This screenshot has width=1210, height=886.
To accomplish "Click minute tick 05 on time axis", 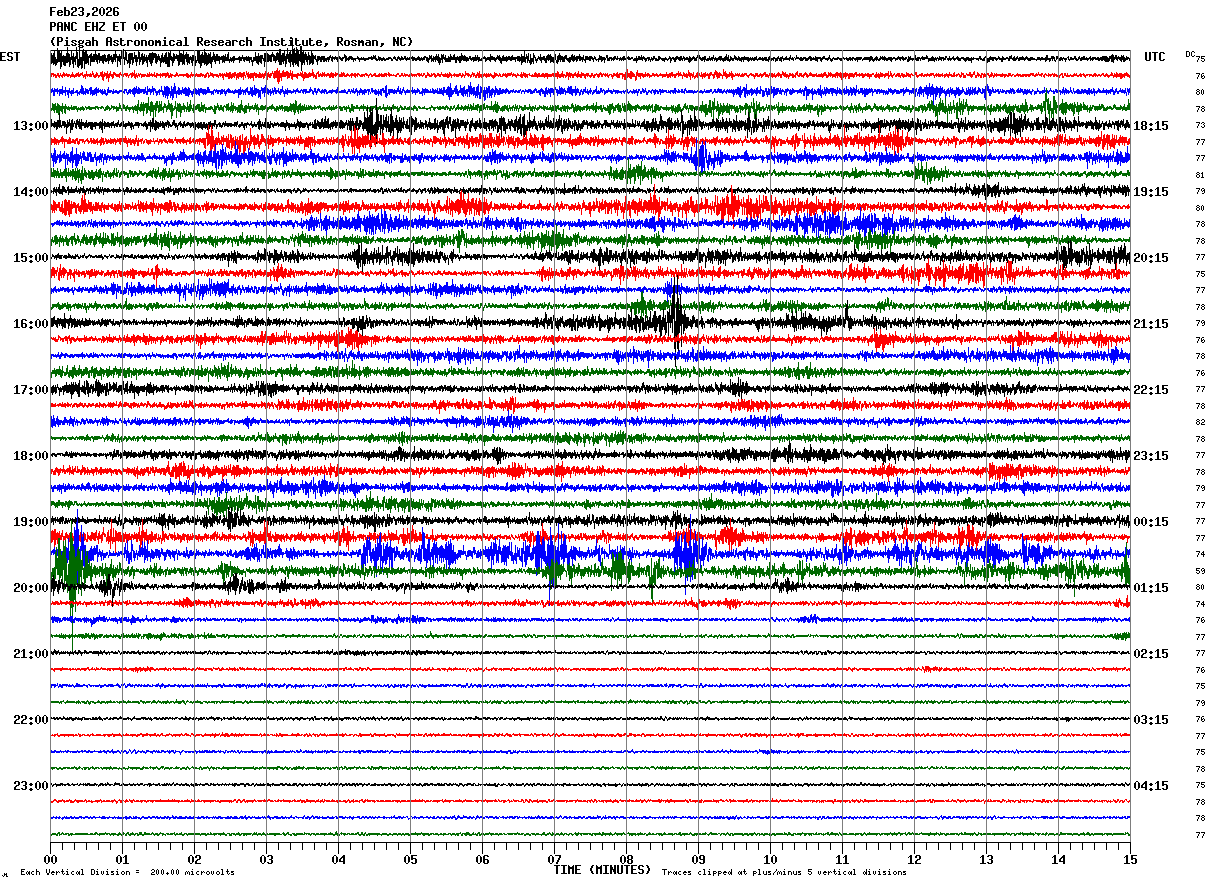I will pyautogui.click(x=410, y=859).
